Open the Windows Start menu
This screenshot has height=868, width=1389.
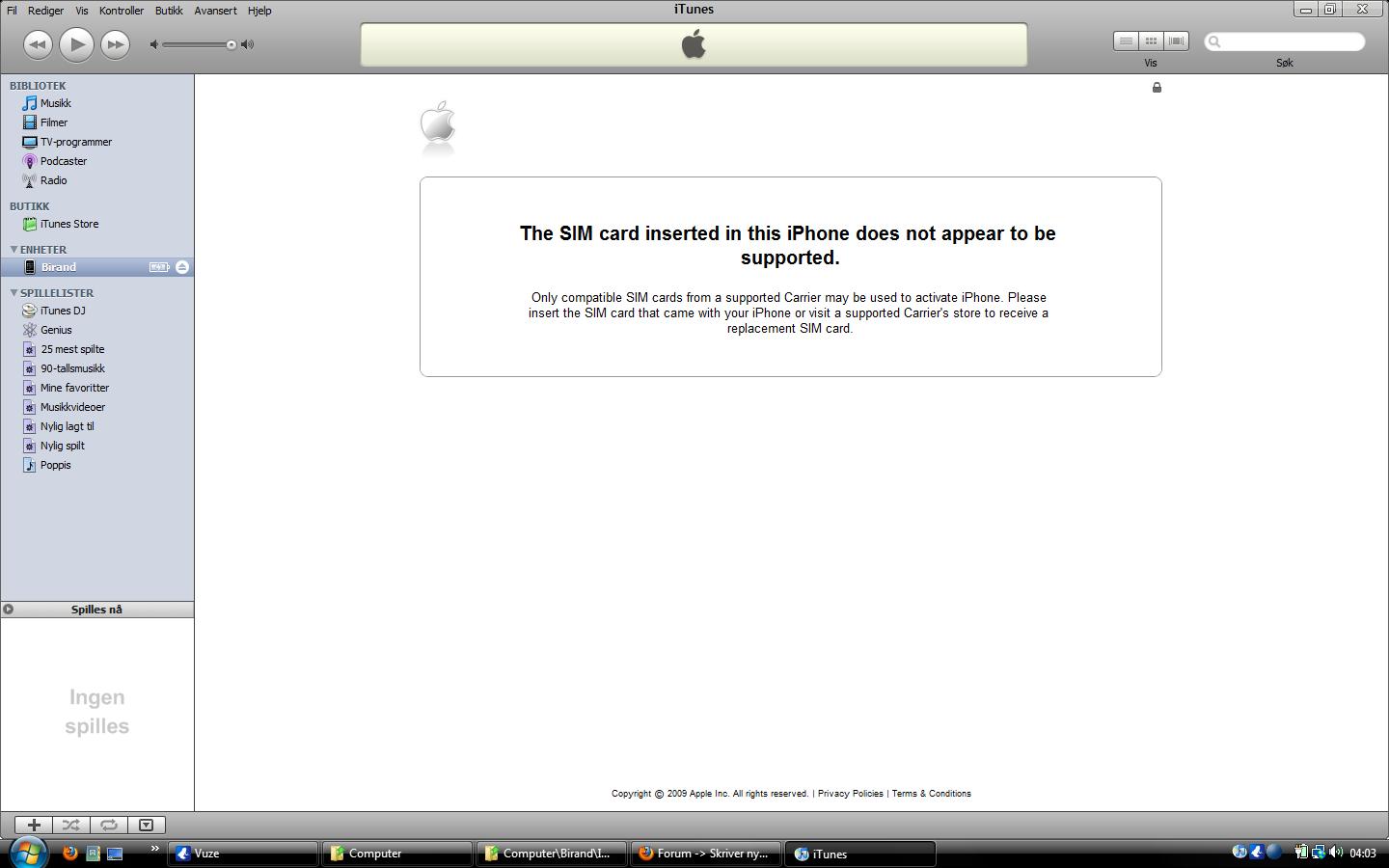tap(28, 853)
